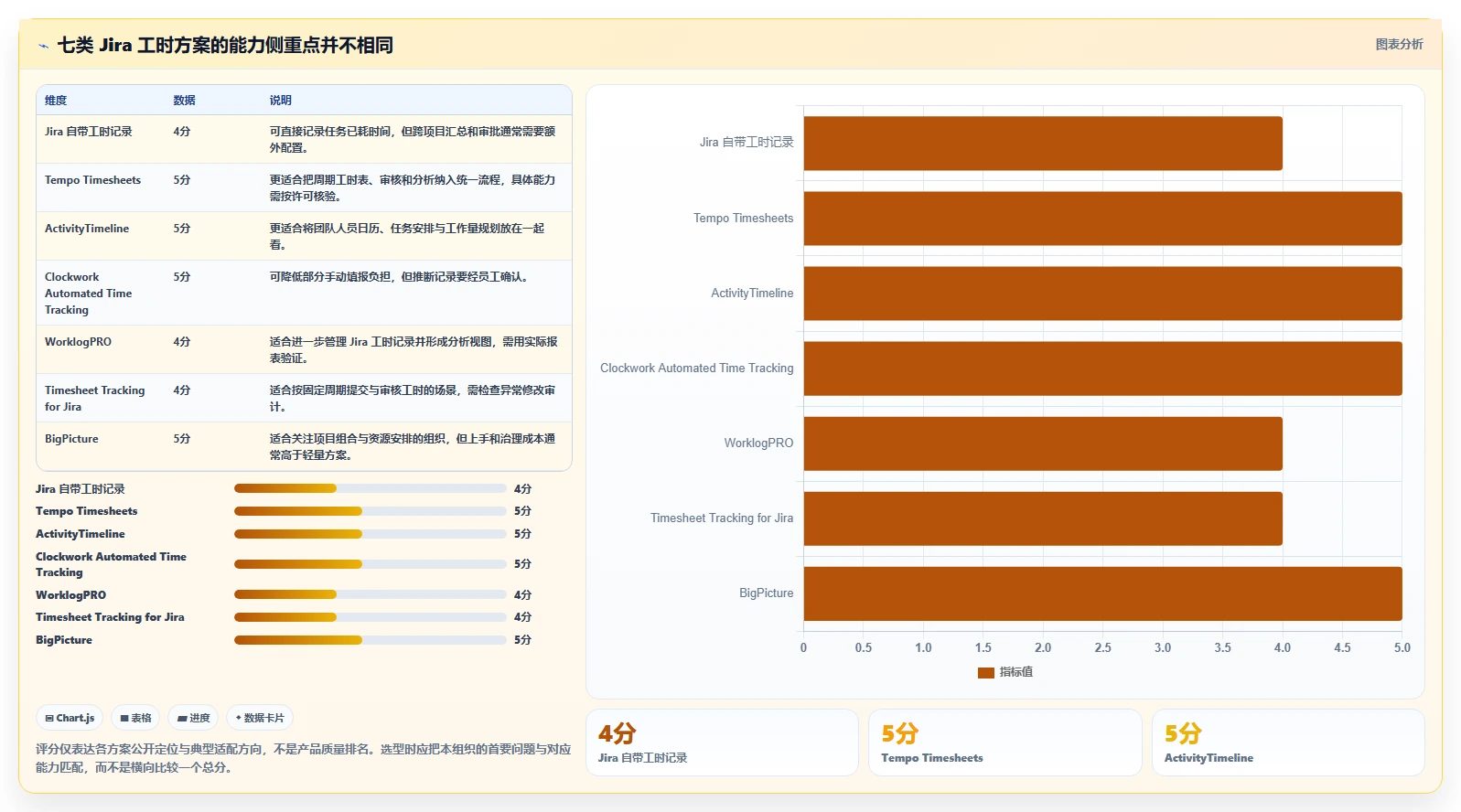Click the 4分 score in WorklogPRO table row
Image resolution: width=1461 pixels, height=812 pixels.
pos(182,342)
